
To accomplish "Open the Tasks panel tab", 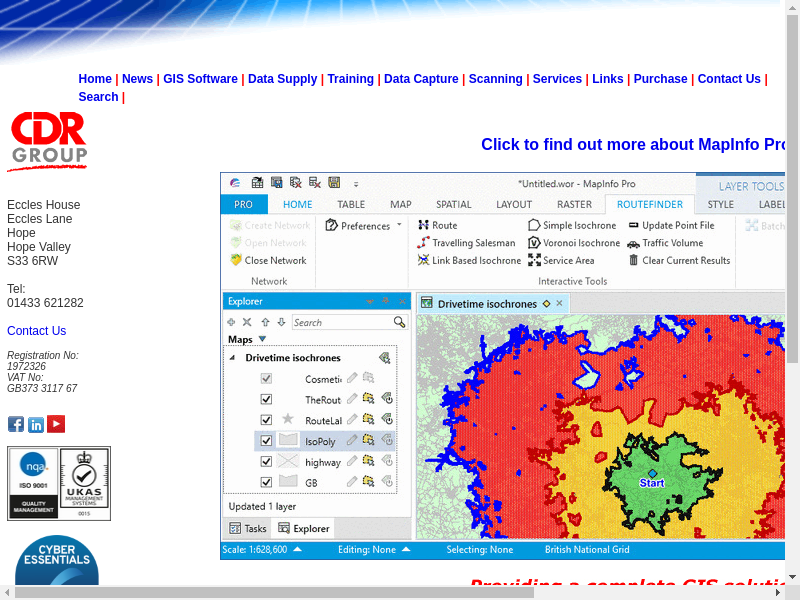I will click(x=248, y=528).
